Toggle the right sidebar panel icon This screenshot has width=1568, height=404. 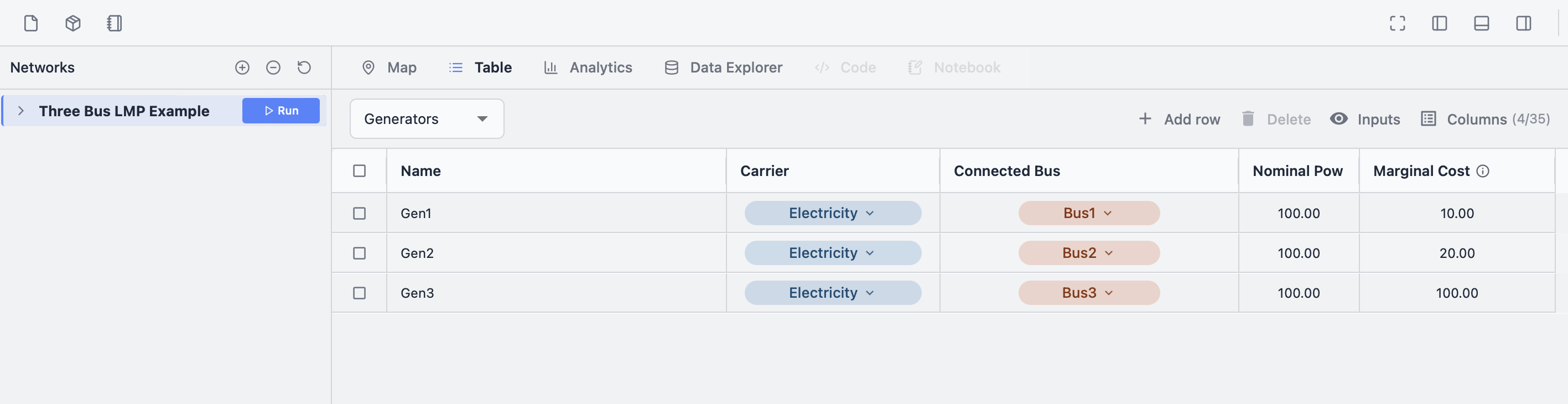(1523, 23)
